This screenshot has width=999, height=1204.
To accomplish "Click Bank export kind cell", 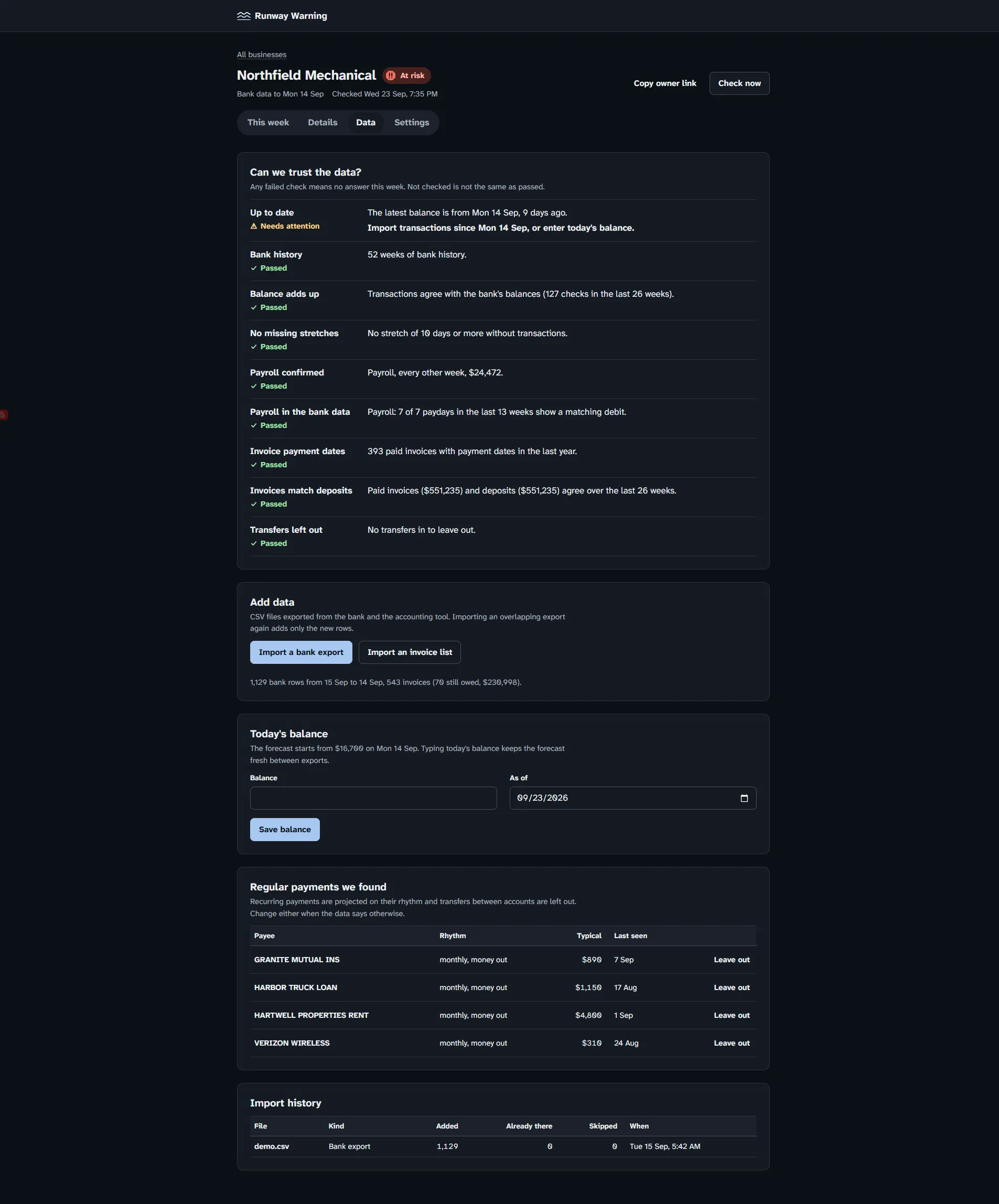I will pos(349,1147).
